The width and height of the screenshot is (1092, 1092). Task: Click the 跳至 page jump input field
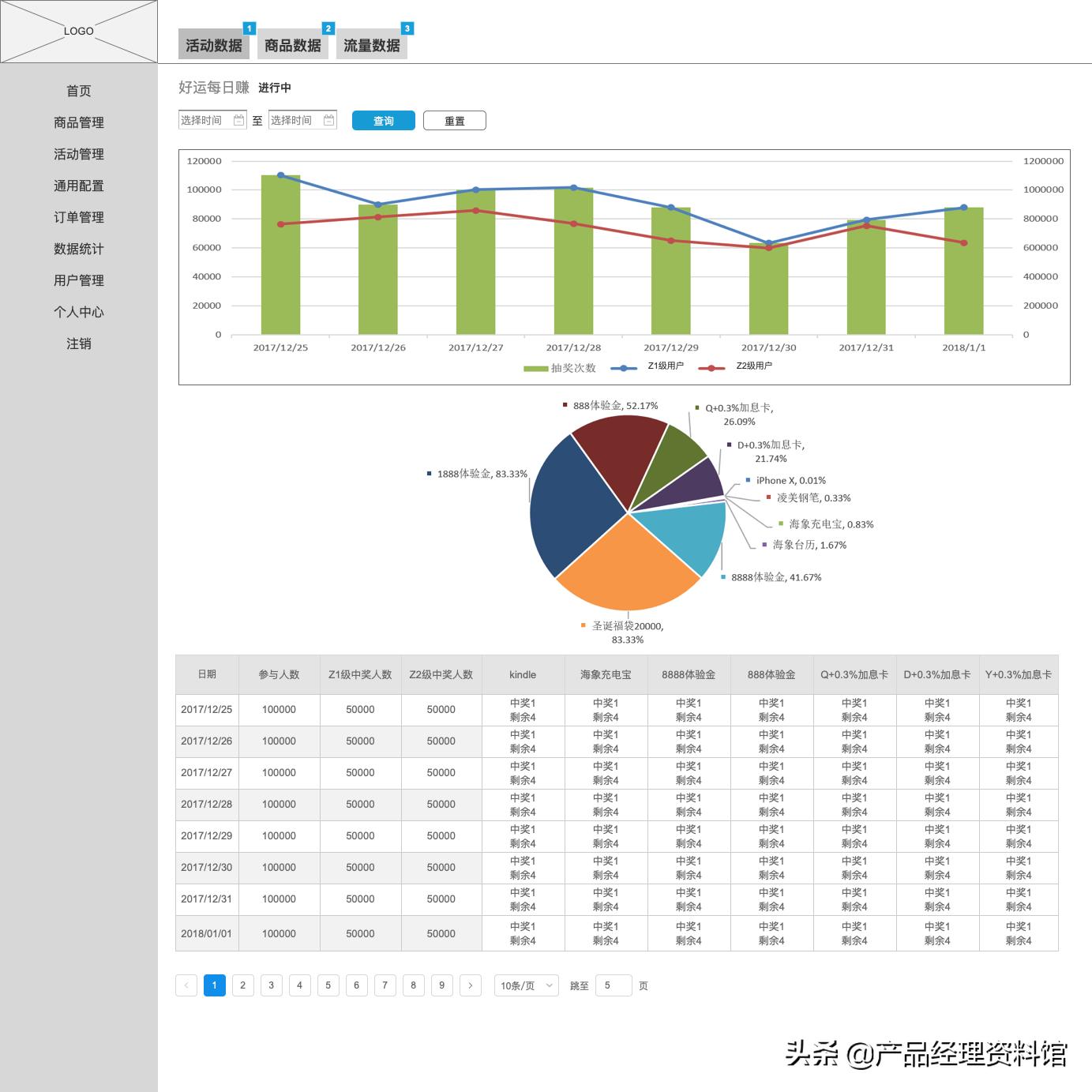click(x=614, y=985)
